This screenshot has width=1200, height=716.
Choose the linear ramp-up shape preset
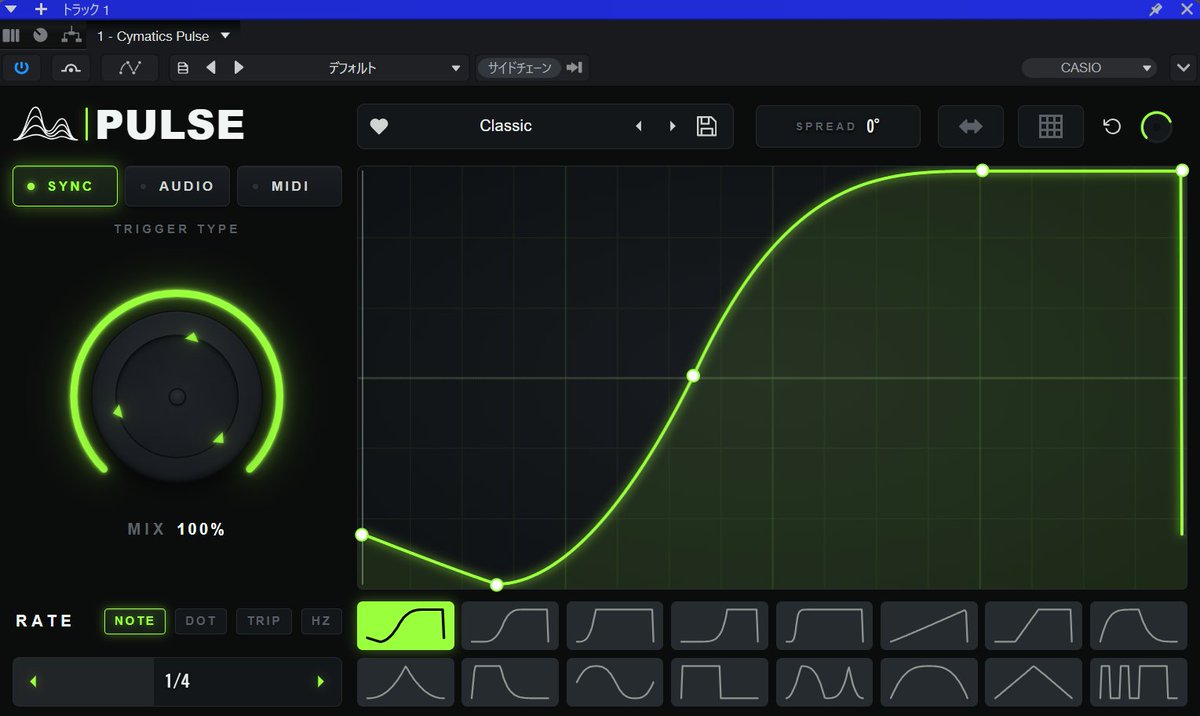[x=929, y=626]
